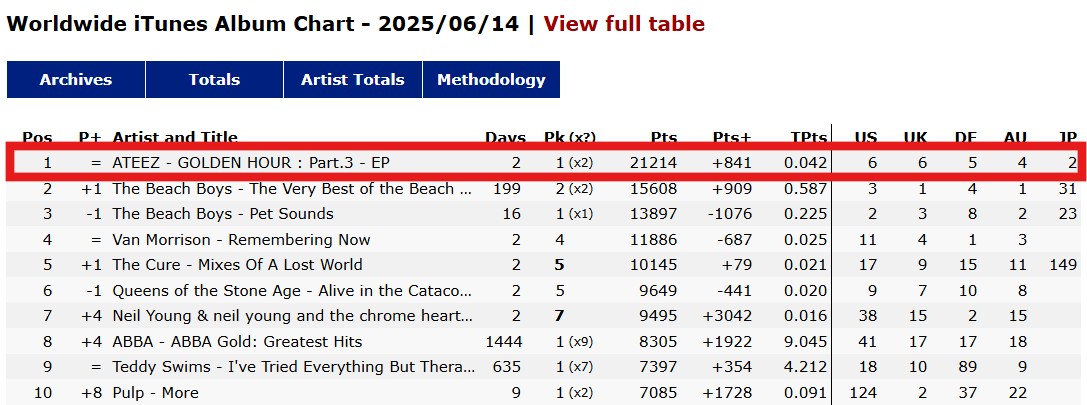The image size is (1087, 405).
Task: Open the Archives tab
Action: 76,80
